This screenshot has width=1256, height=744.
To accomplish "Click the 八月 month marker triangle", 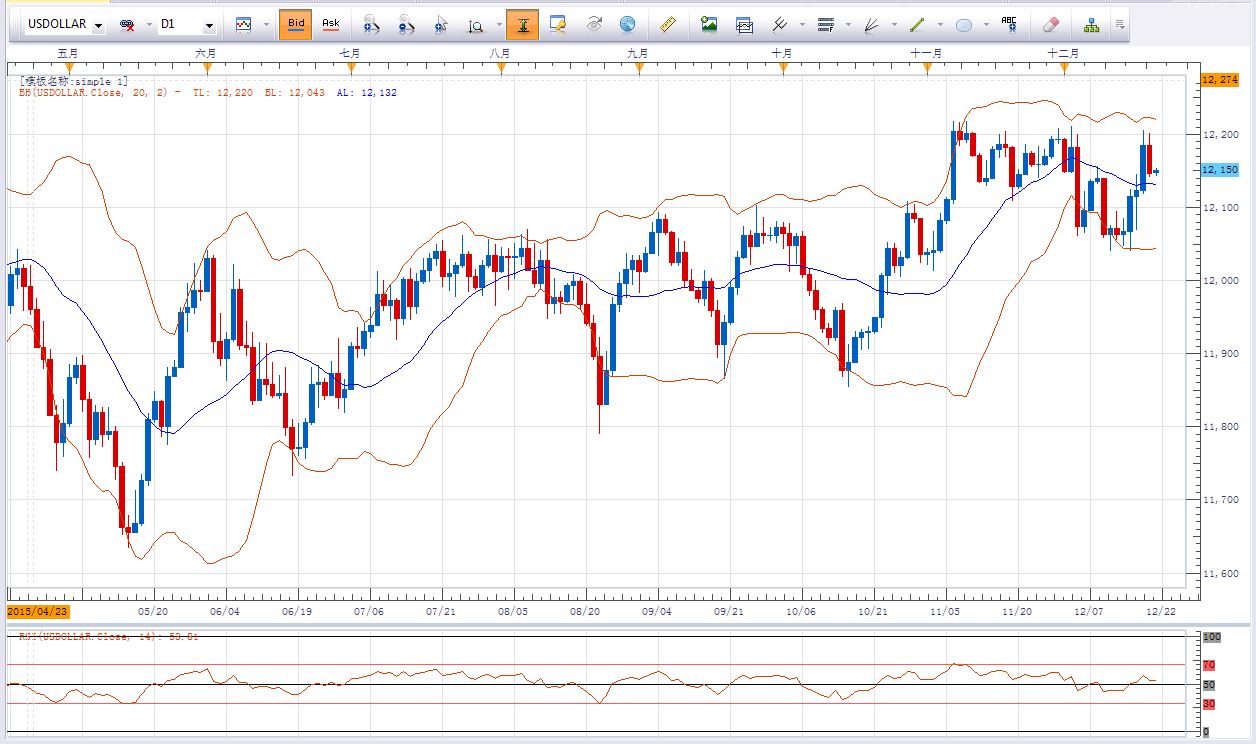I will click(501, 67).
